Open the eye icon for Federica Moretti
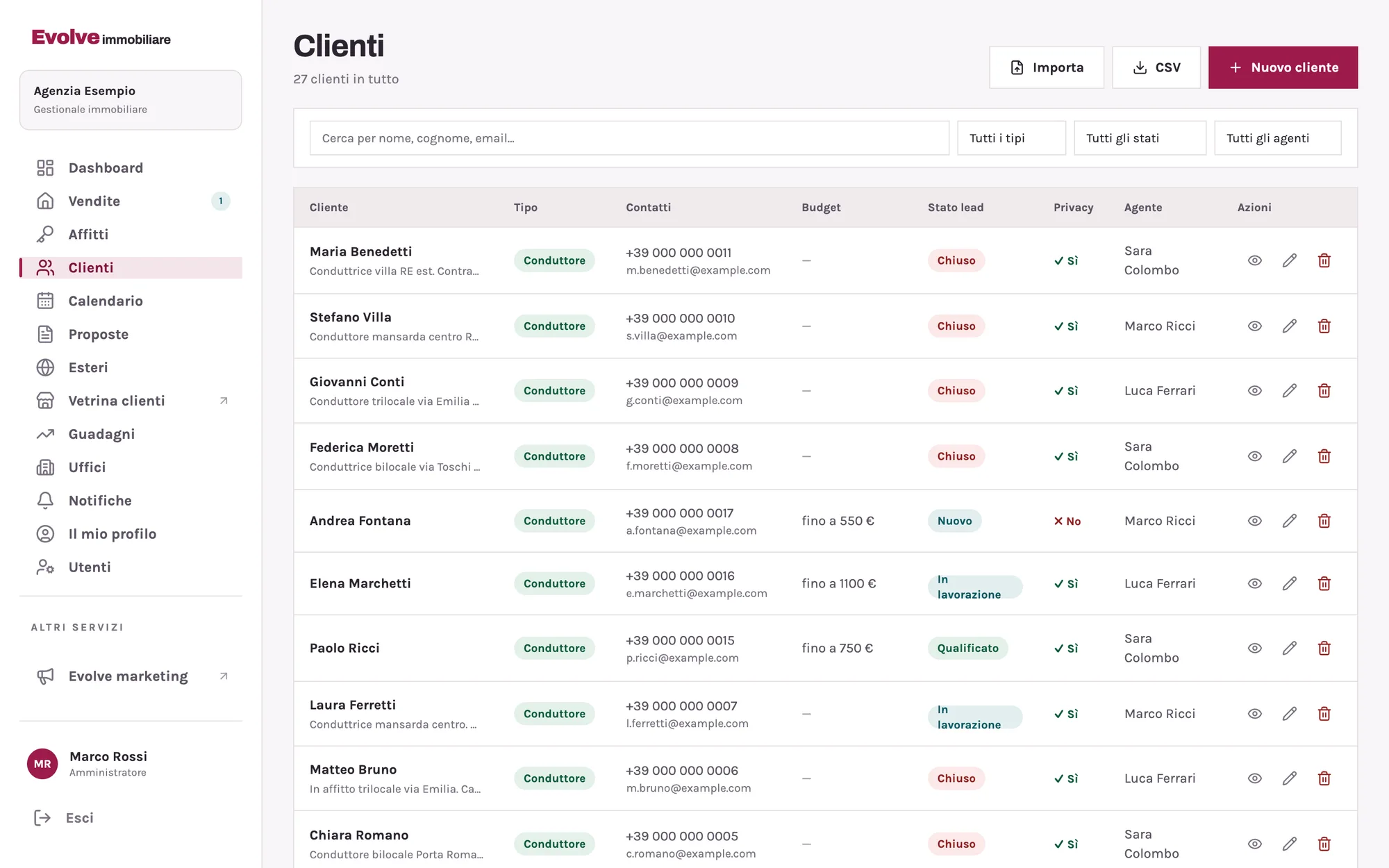 pyautogui.click(x=1254, y=456)
